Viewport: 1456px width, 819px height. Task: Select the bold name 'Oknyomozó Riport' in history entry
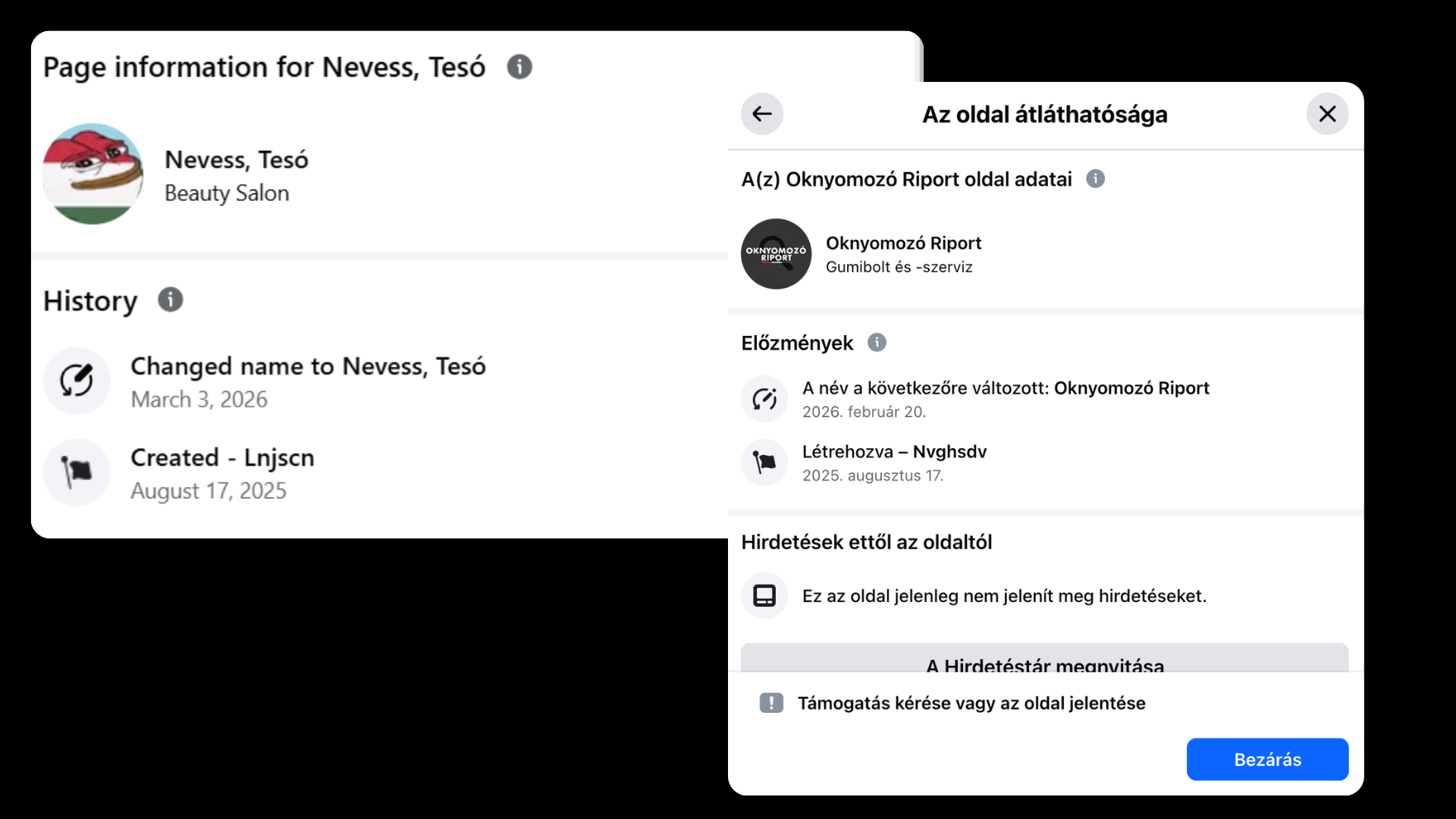tap(1131, 388)
